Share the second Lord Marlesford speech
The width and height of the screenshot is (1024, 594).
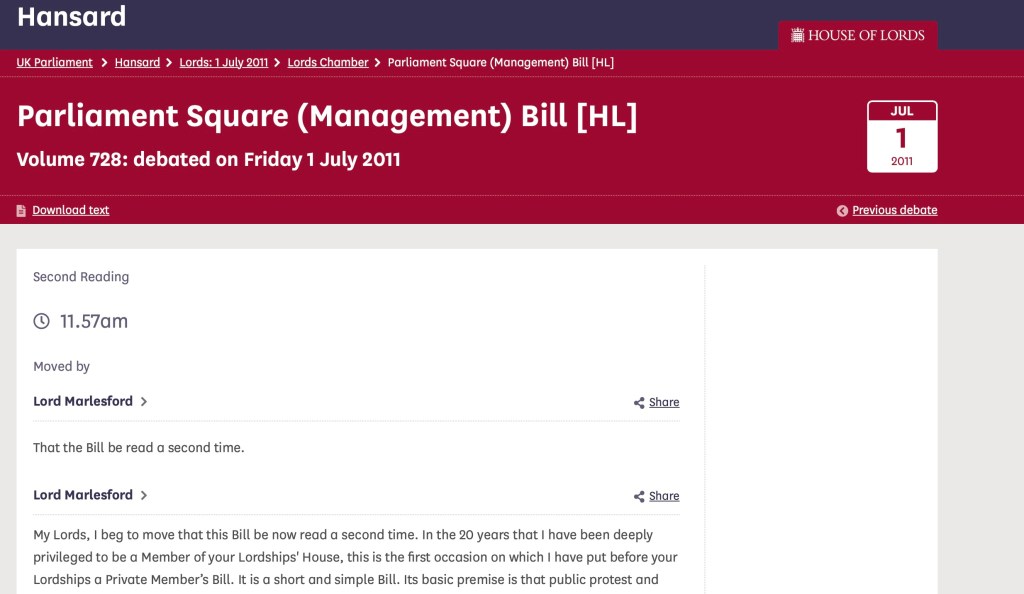pyautogui.click(x=663, y=496)
